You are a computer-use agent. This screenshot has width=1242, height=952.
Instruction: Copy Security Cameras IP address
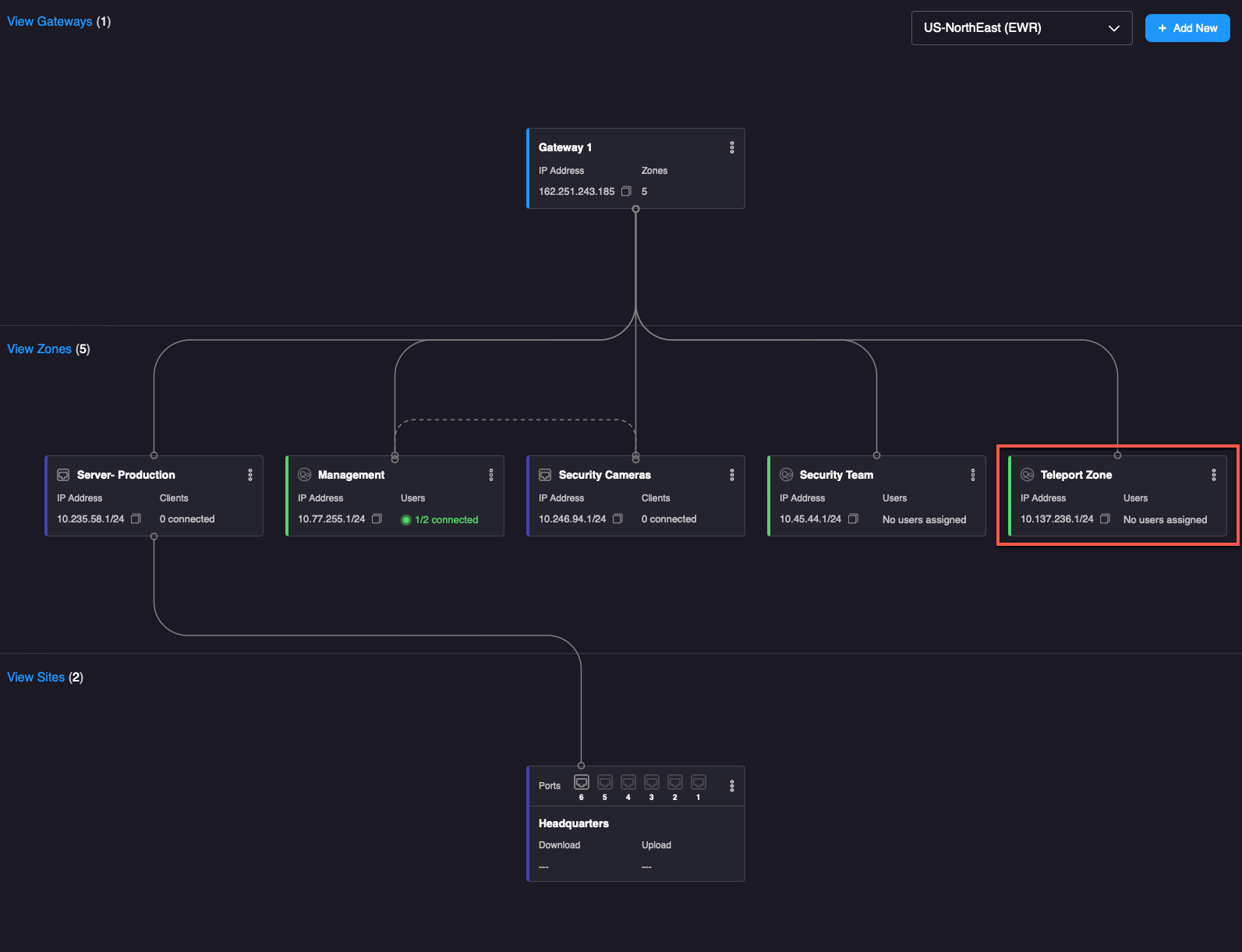(617, 518)
